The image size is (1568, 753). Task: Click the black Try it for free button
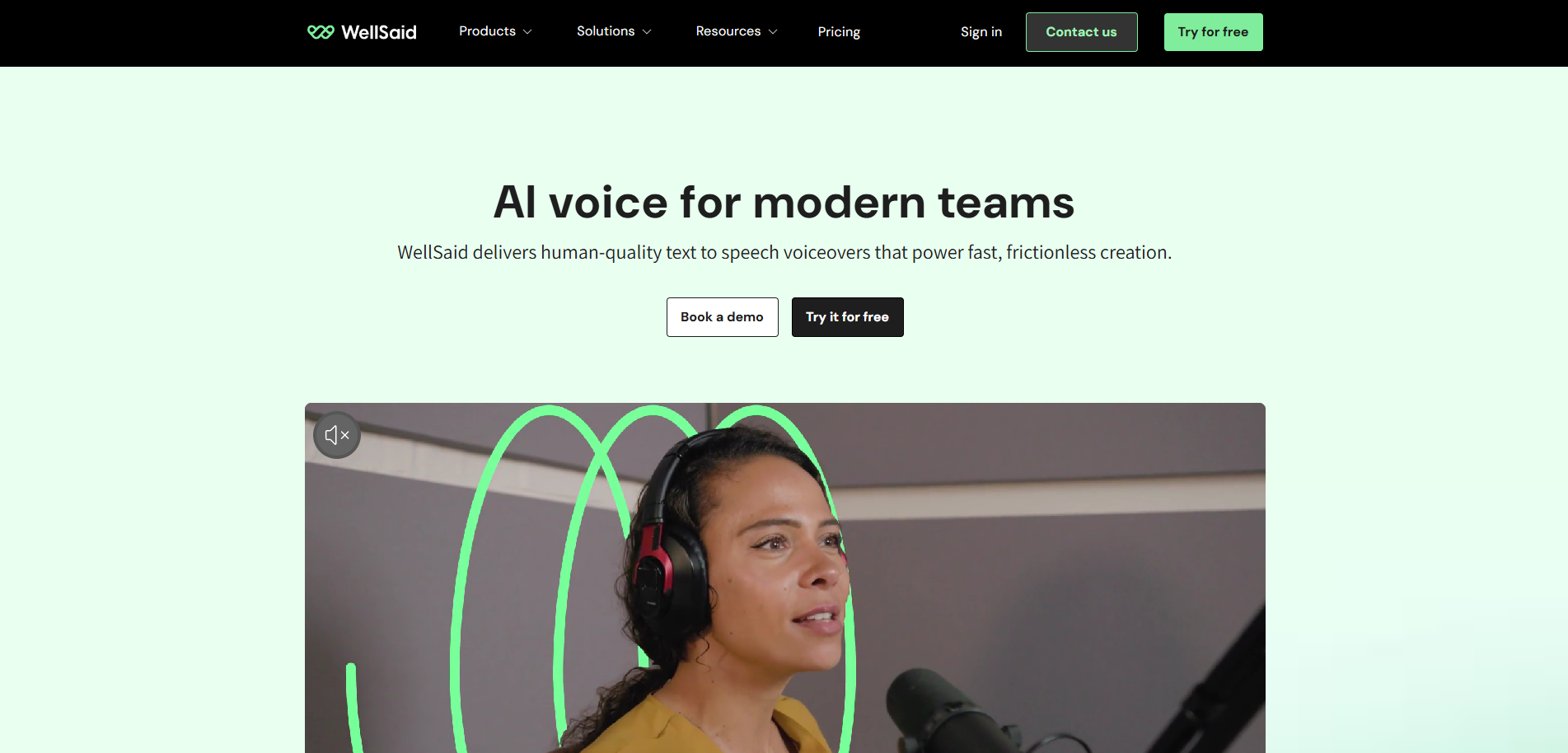click(847, 317)
